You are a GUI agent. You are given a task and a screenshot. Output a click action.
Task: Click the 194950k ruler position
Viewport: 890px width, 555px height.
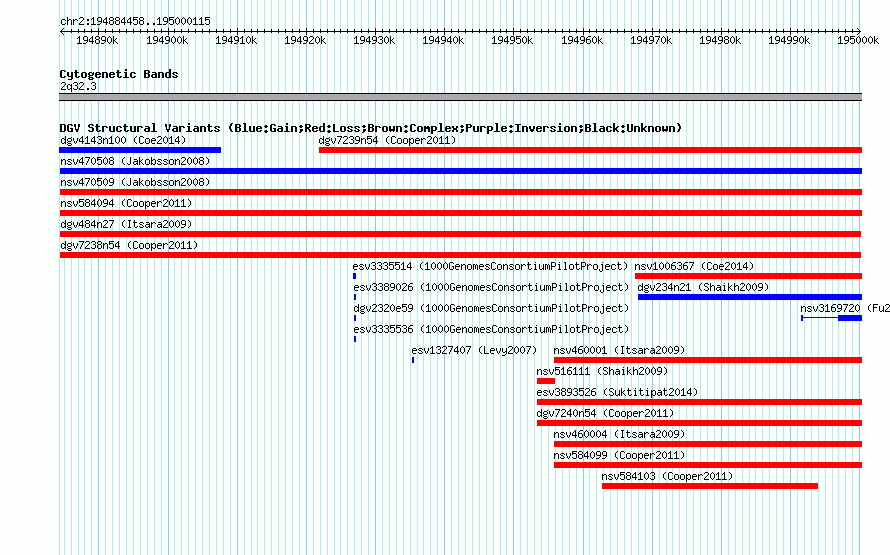[x=513, y=40]
